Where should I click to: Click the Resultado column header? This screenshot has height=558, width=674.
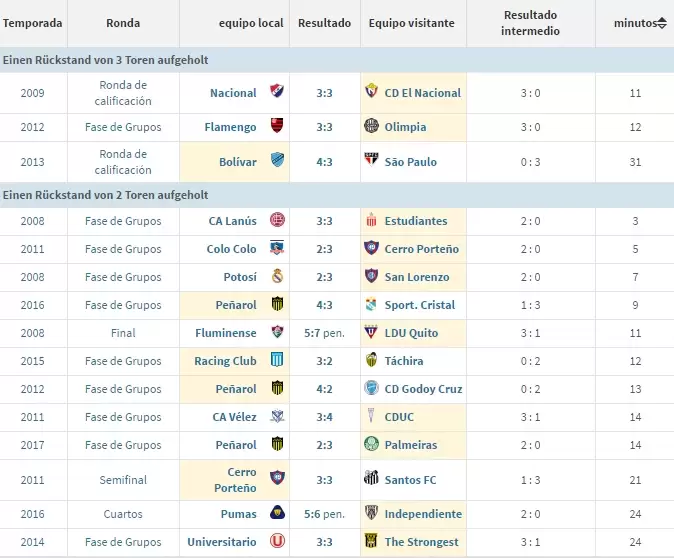point(324,23)
